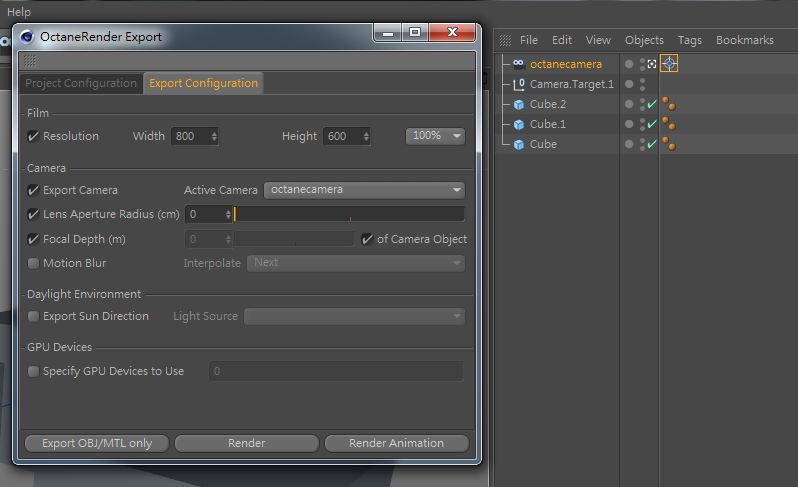Click the Height stepper arrows
This screenshot has width=798, height=487.
click(366, 136)
